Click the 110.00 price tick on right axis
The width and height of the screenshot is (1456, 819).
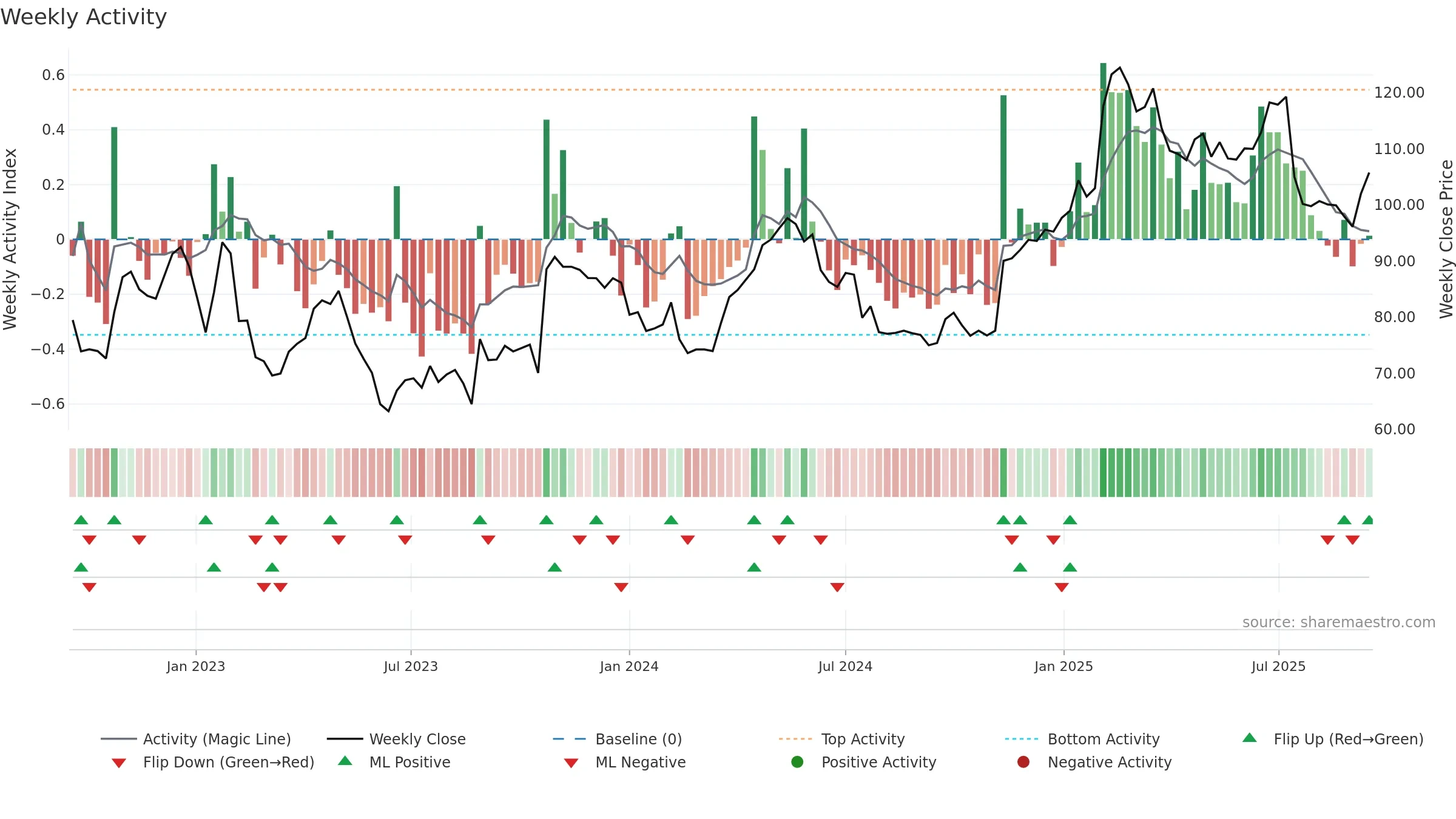pyautogui.click(x=1399, y=149)
